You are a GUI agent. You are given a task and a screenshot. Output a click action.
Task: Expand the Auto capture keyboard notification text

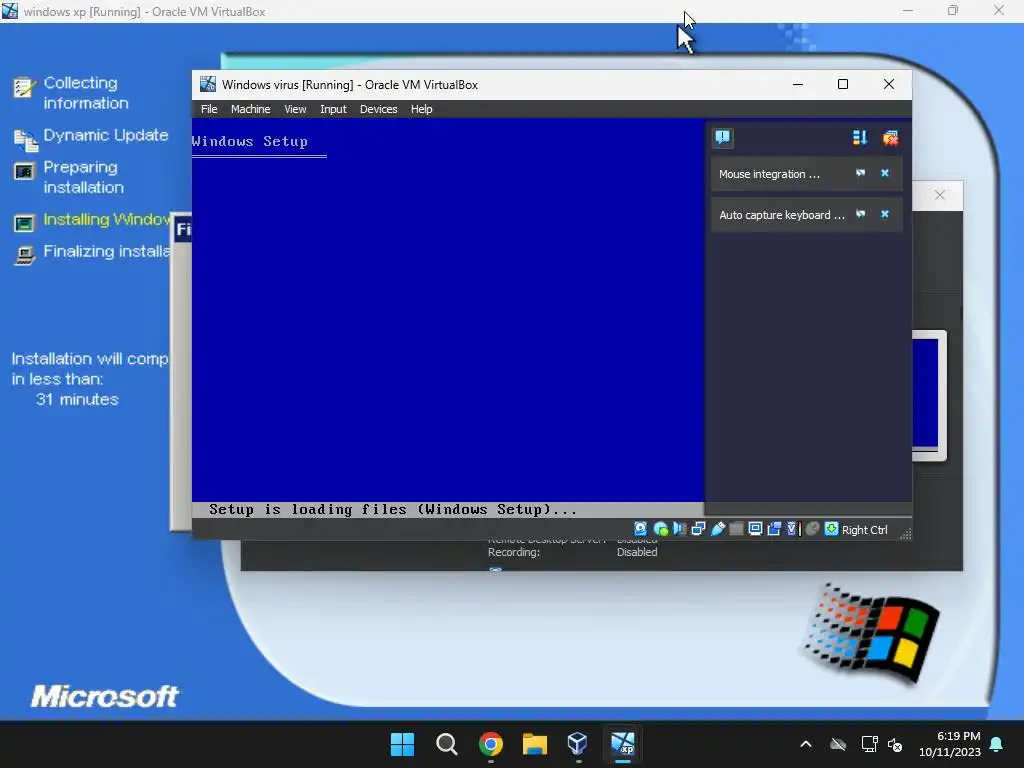[782, 215]
